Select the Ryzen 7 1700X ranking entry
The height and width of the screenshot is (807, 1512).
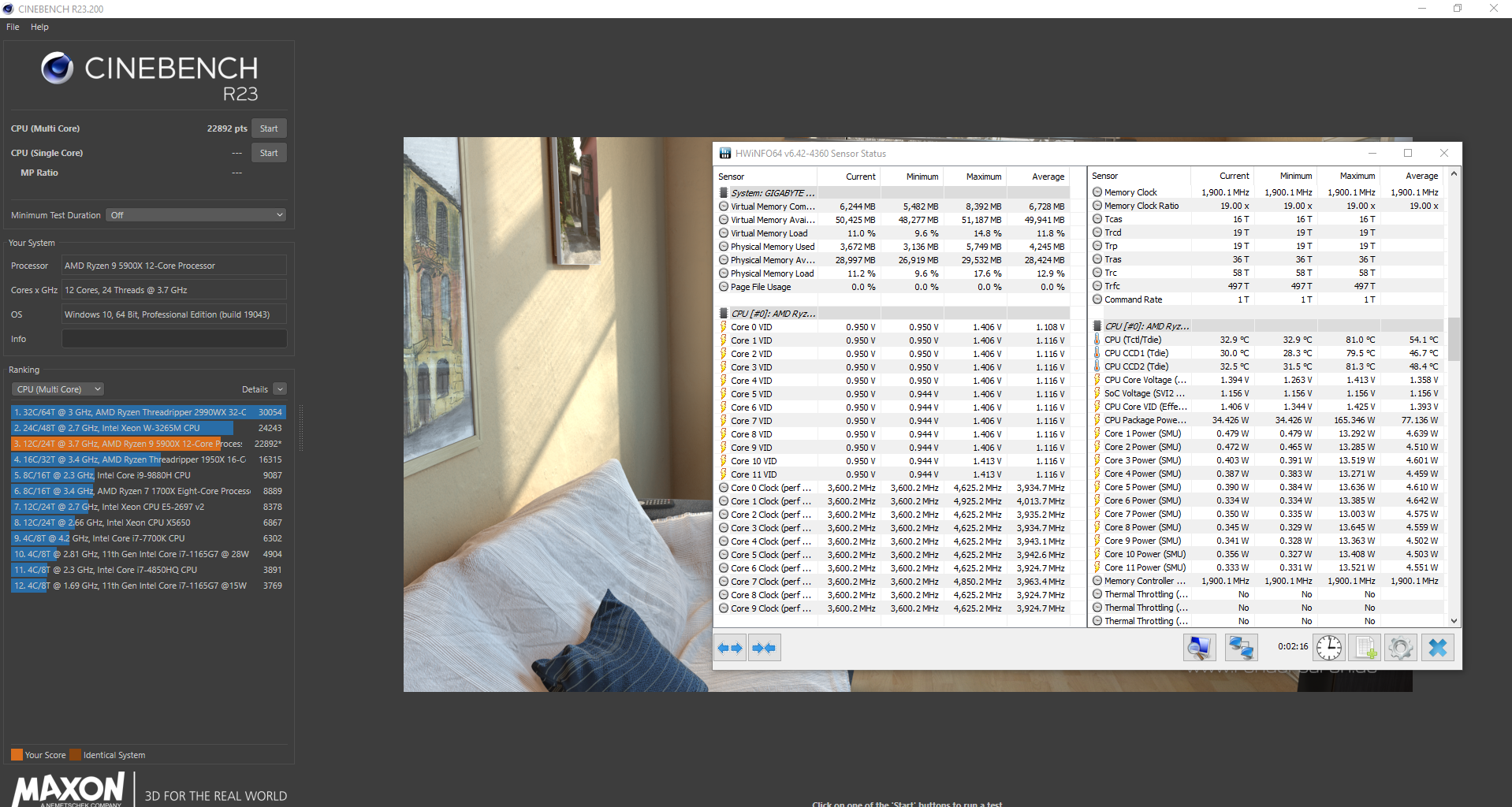click(148, 491)
